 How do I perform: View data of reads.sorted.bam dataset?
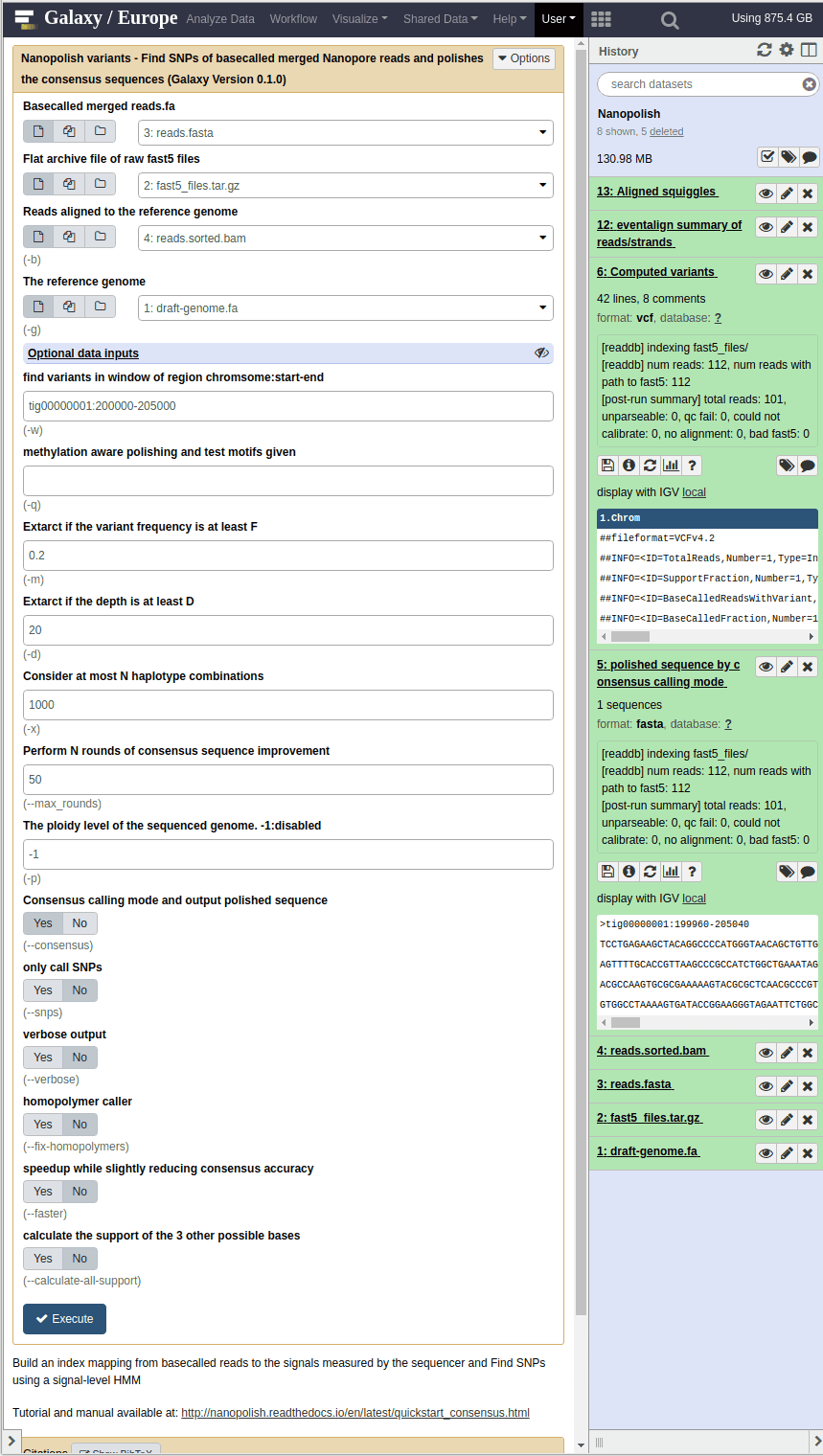(766, 1053)
